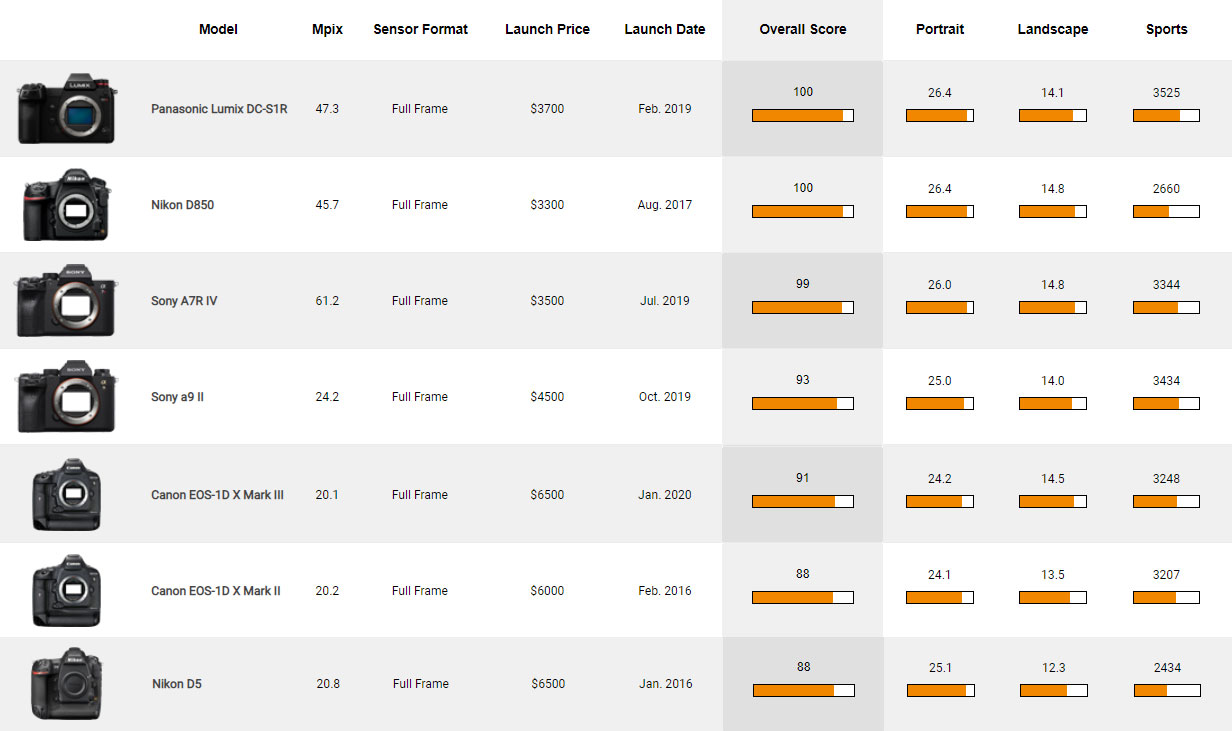Sort by the Launch Price column
The image size is (1232, 731).
(x=547, y=30)
